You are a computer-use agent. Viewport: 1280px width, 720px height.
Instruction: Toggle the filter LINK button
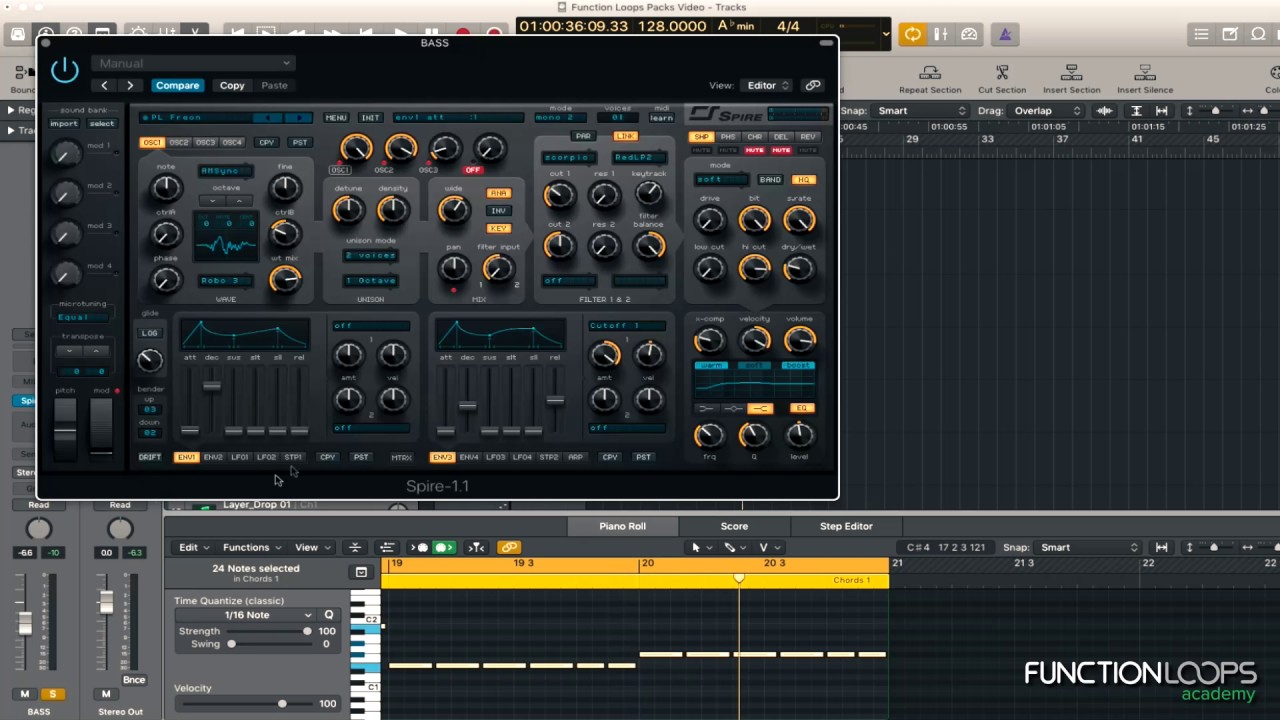click(625, 136)
